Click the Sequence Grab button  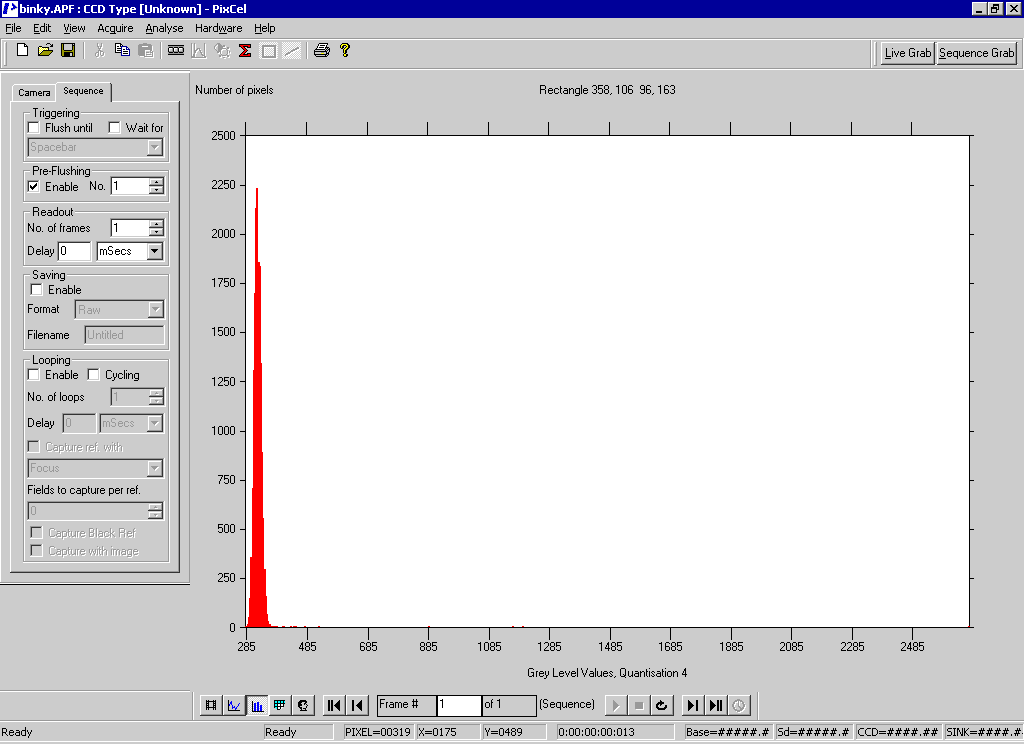coord(976,53)
